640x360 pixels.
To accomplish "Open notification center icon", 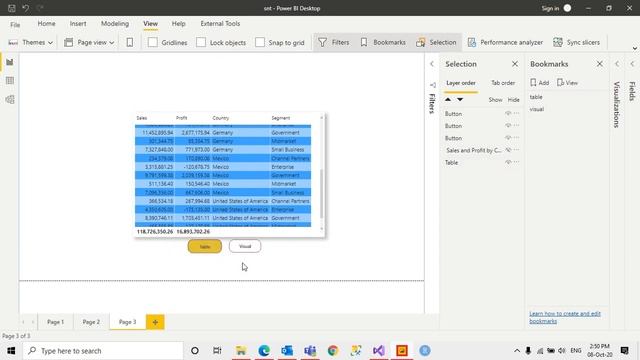I will (x=624, y=351).
